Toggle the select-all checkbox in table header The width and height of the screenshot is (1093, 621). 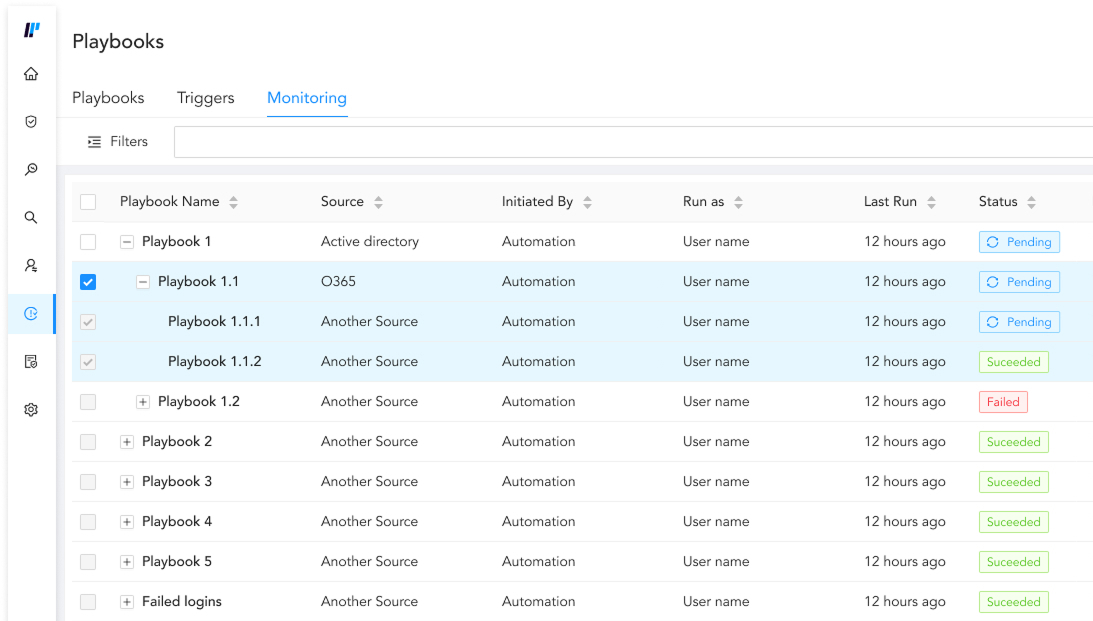pos(88,202)
